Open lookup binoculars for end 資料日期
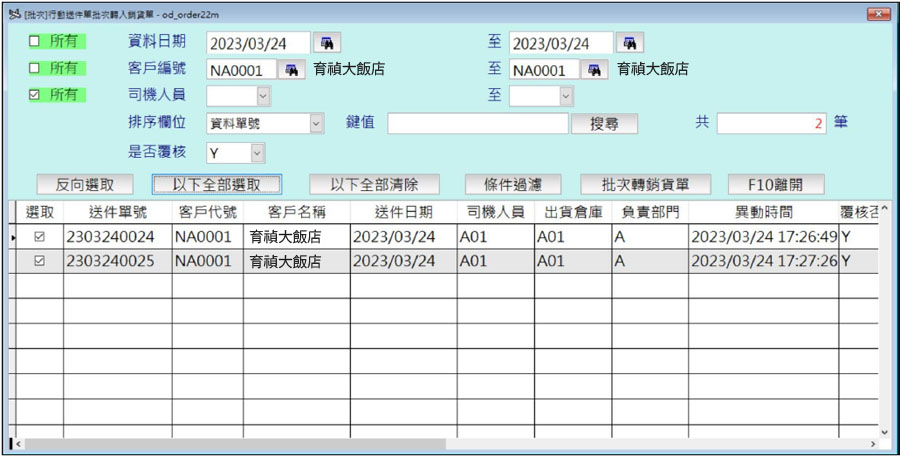Image resolution: width=900 pixels, height=457 pixels. 630,43
